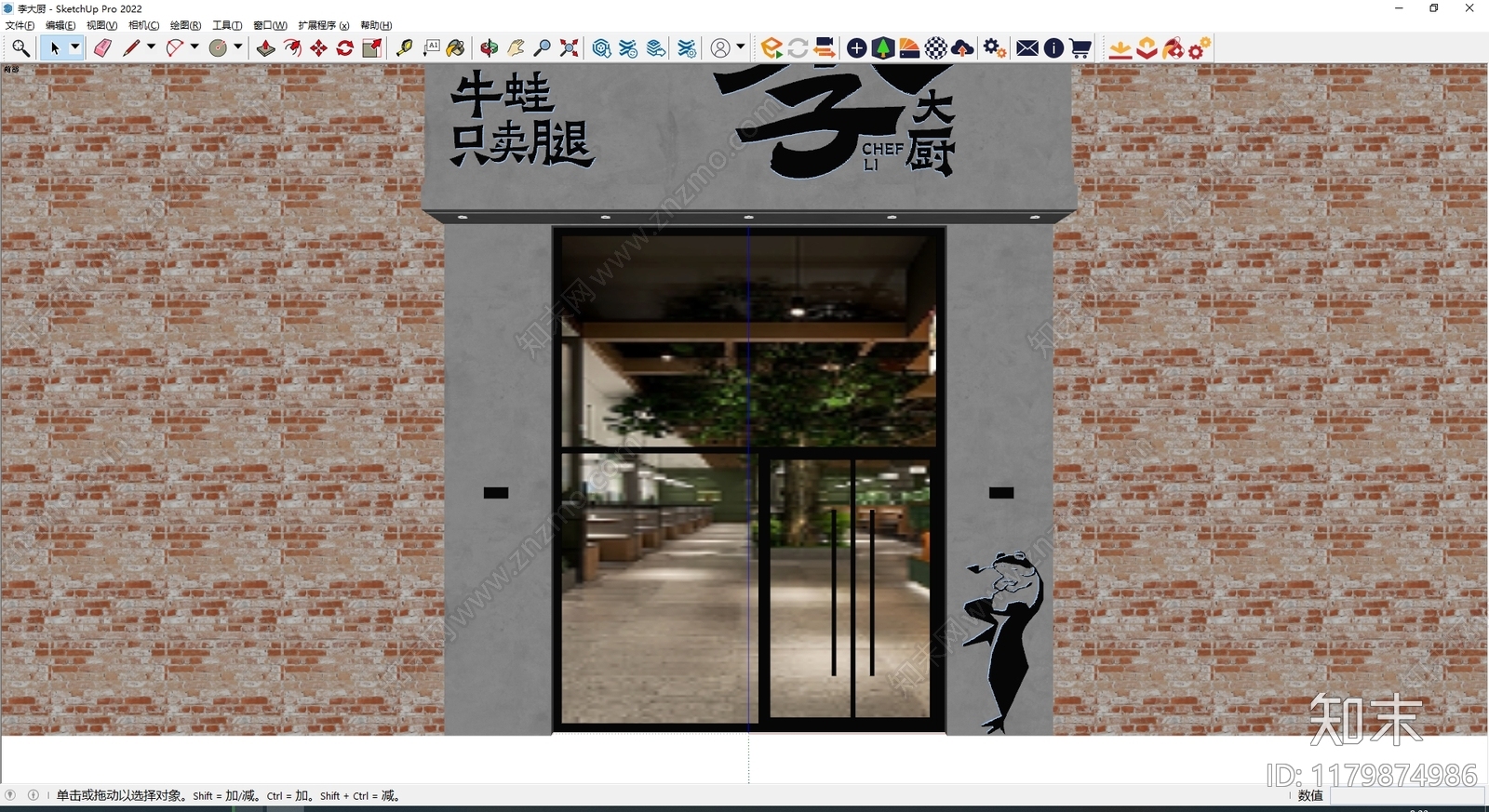Image resolution: width=1489 pixels, height=812 pixels.
Task: Open the 窗口(W) menu
Action: [270, 25]
